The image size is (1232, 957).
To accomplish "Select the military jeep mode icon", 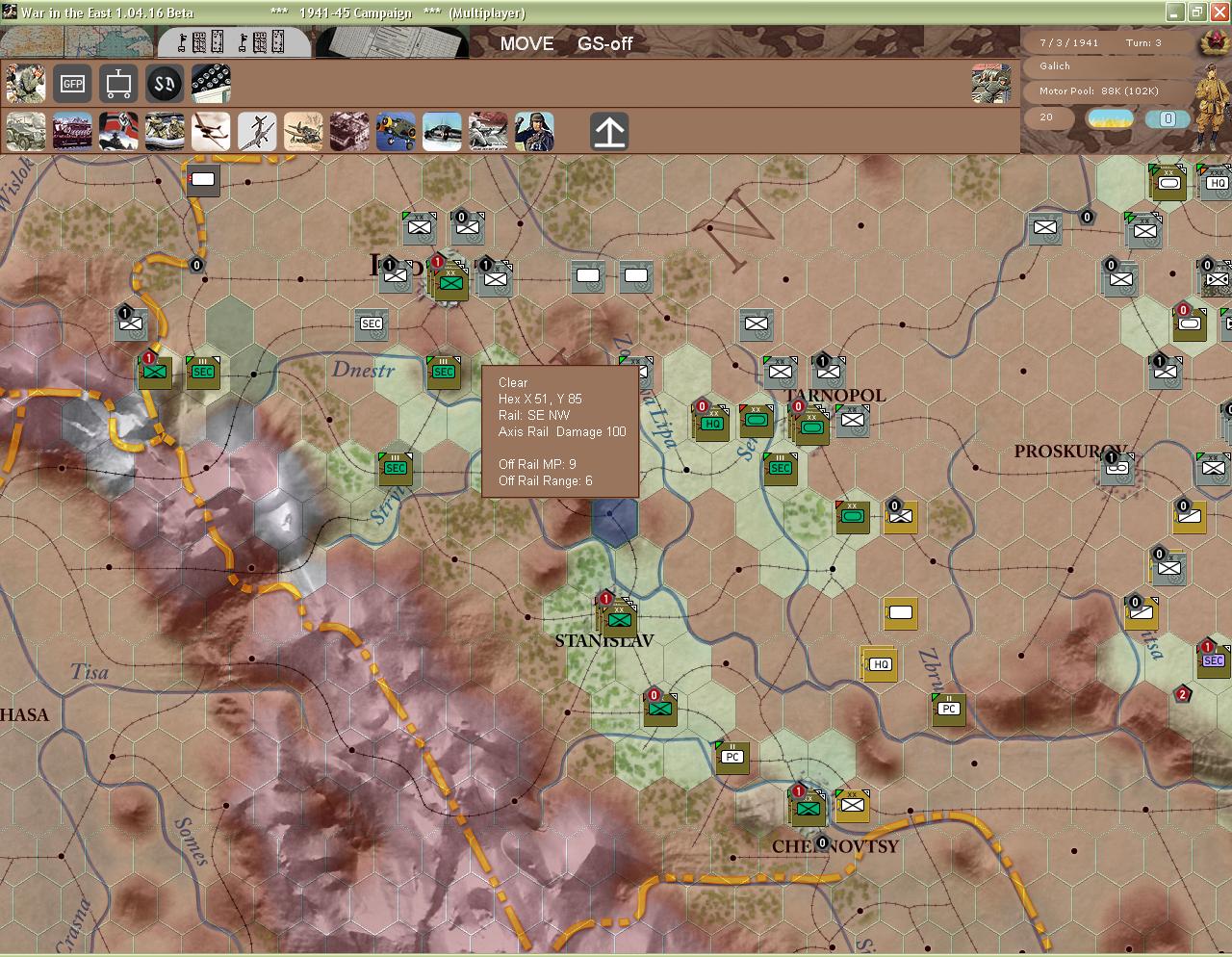I will click(26, 131).
